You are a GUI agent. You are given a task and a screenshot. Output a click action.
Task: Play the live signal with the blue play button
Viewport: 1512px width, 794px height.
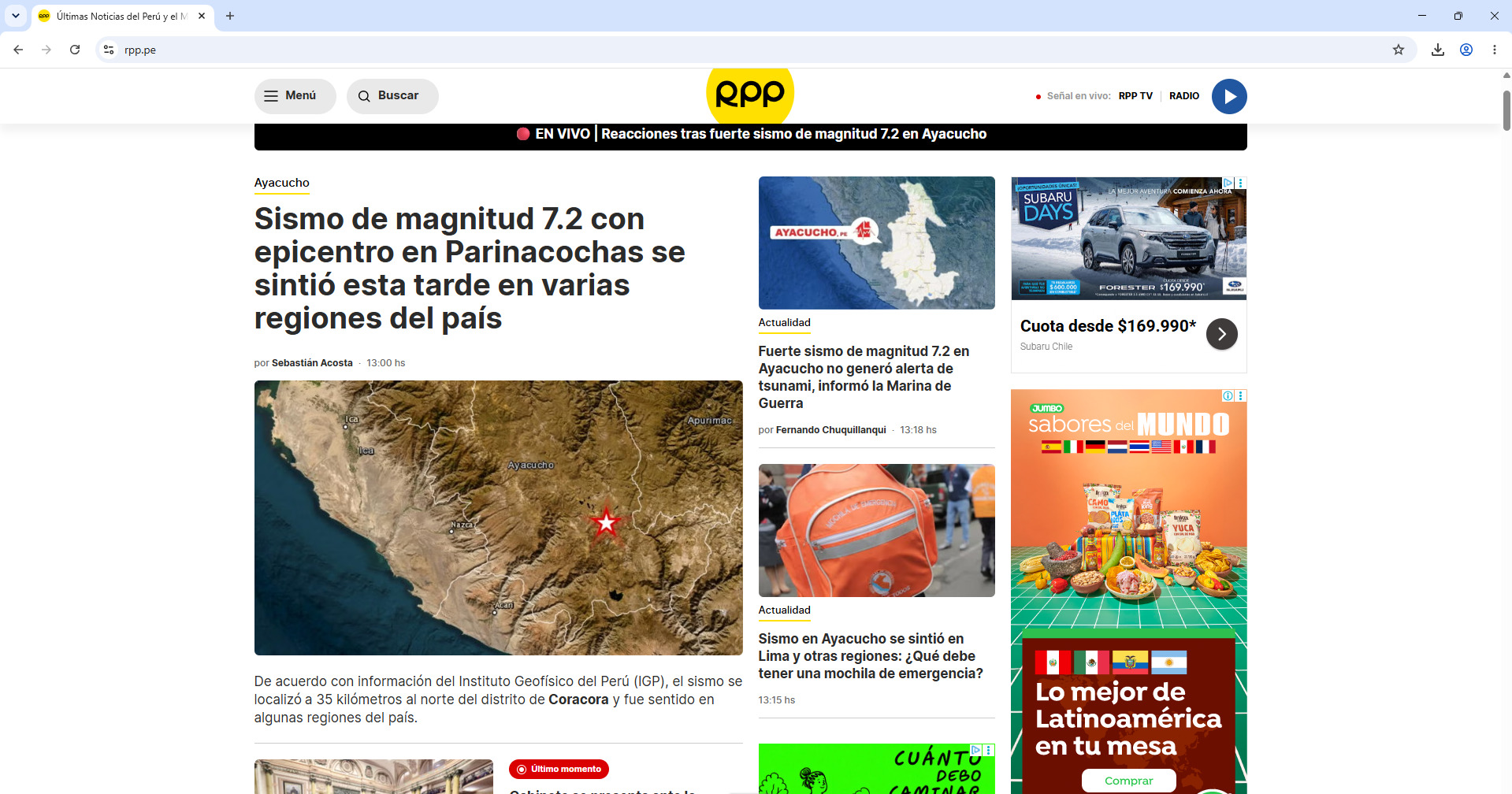(1229, 96)
